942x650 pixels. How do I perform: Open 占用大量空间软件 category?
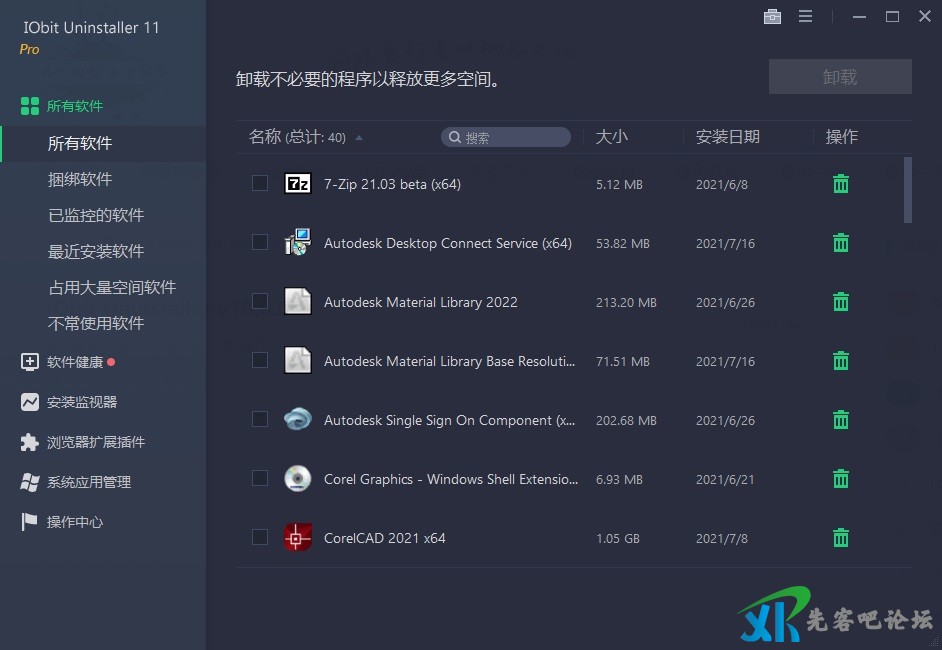tap(112, 287)
